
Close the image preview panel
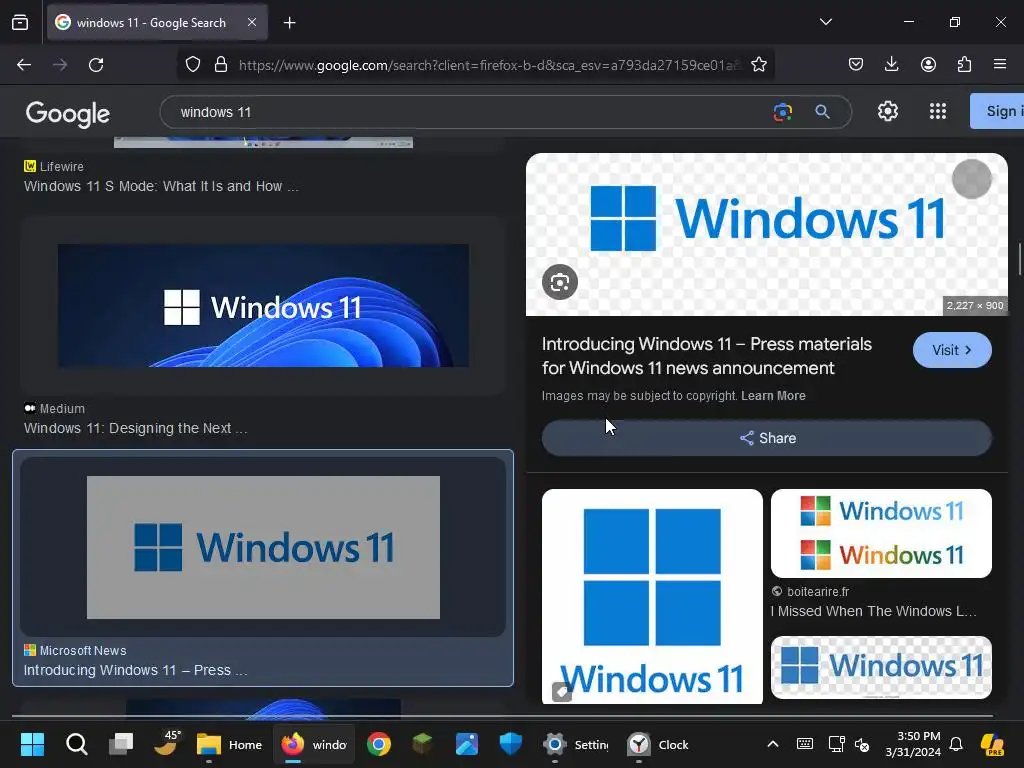click(x=972, y=179)
